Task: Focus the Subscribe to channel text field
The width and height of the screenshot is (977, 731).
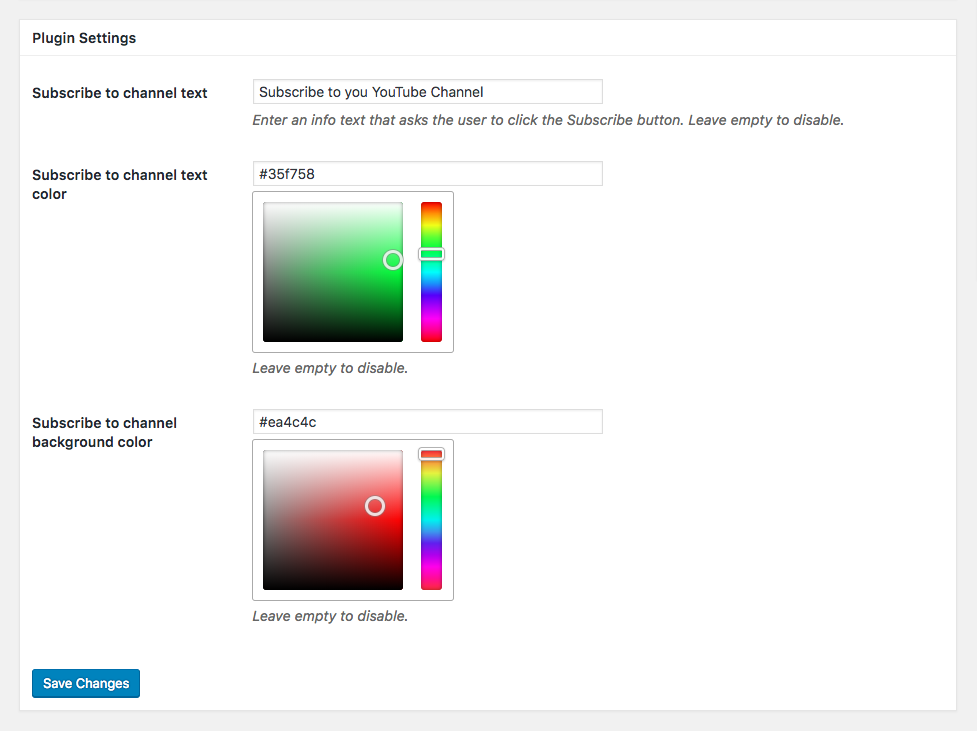Action: [427, 92]
